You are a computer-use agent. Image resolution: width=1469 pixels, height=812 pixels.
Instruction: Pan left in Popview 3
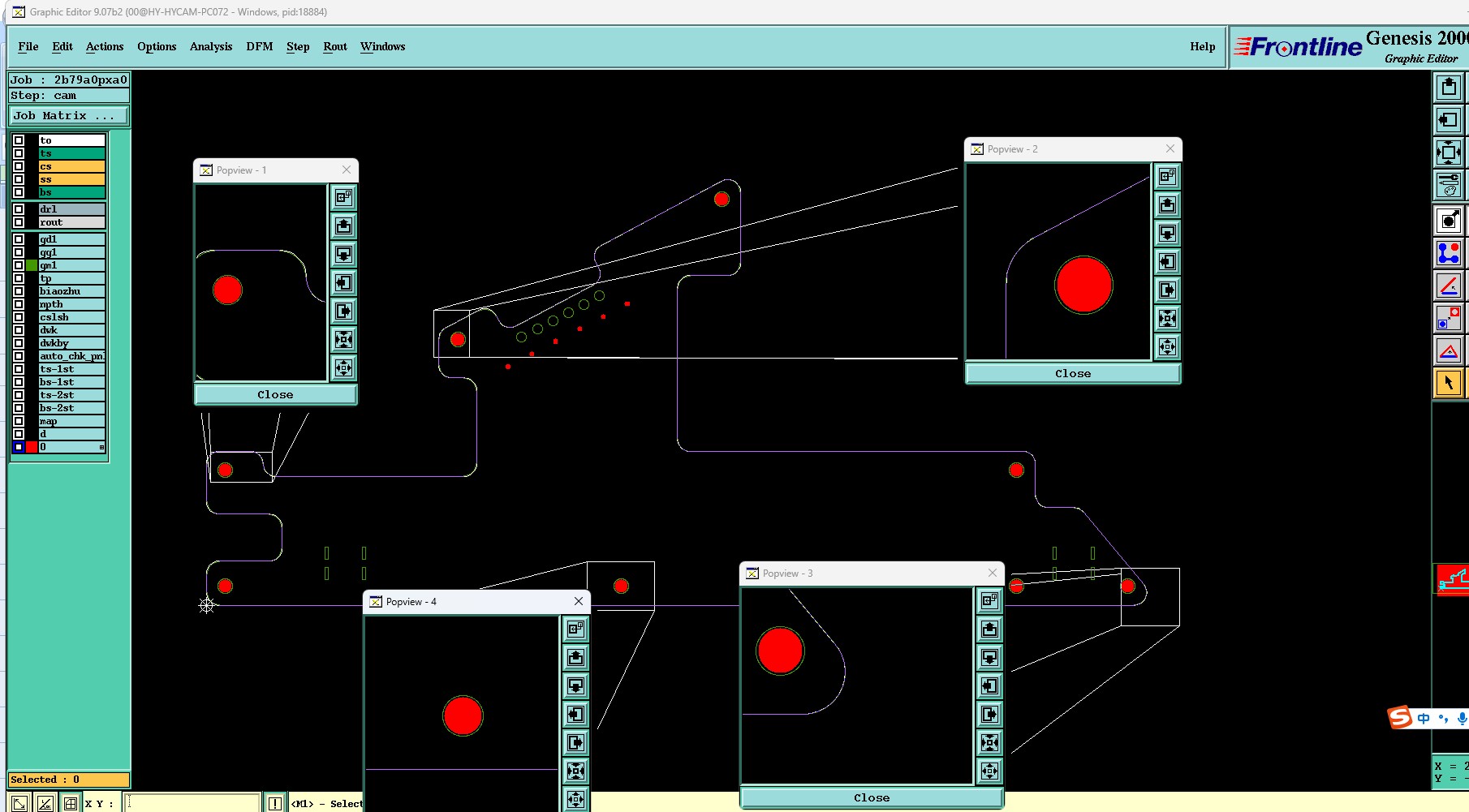coord(990,685)
